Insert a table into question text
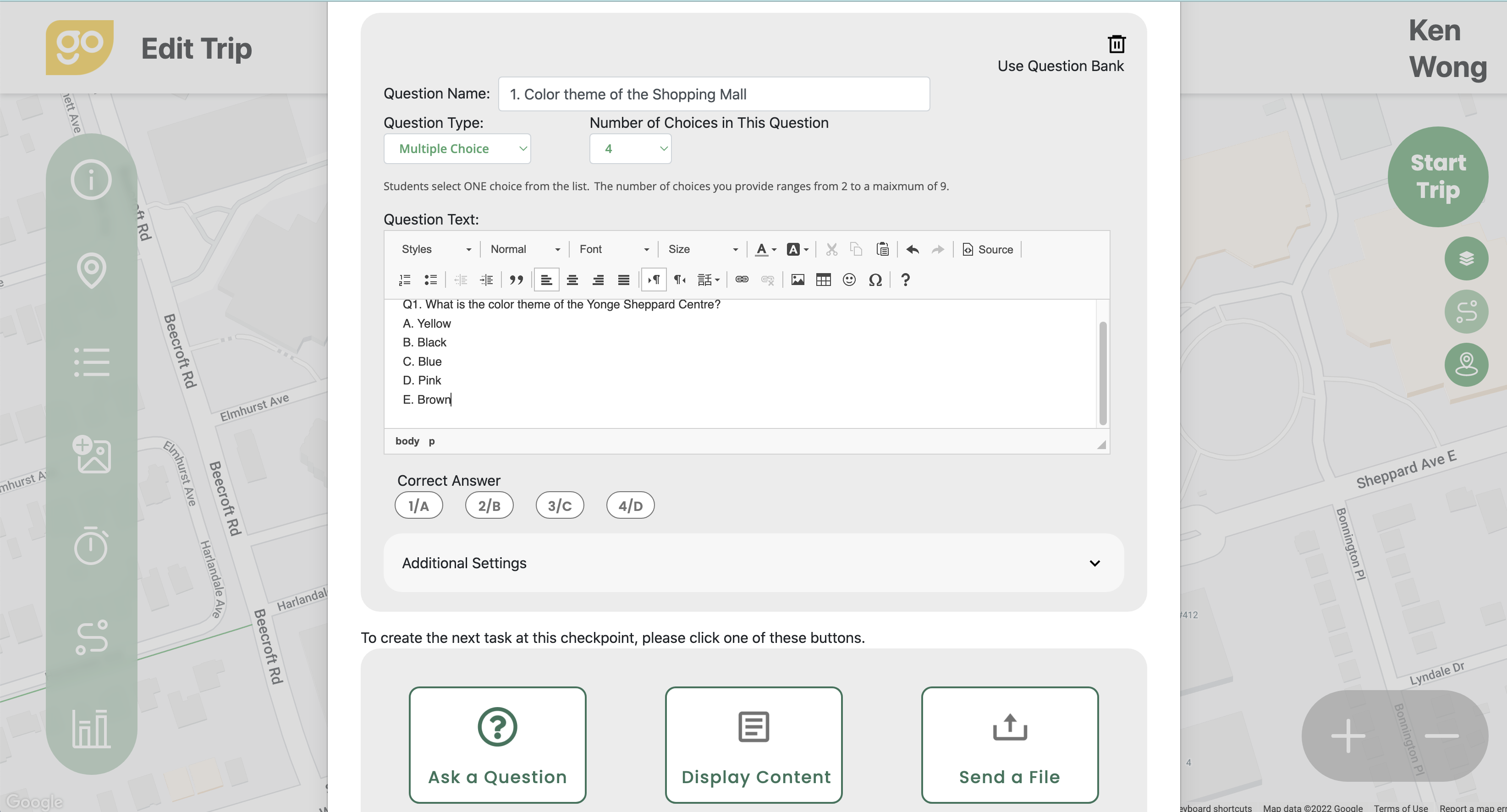Image resolution: width=1507 pixels, height=812 pixels. click(823, 280)
